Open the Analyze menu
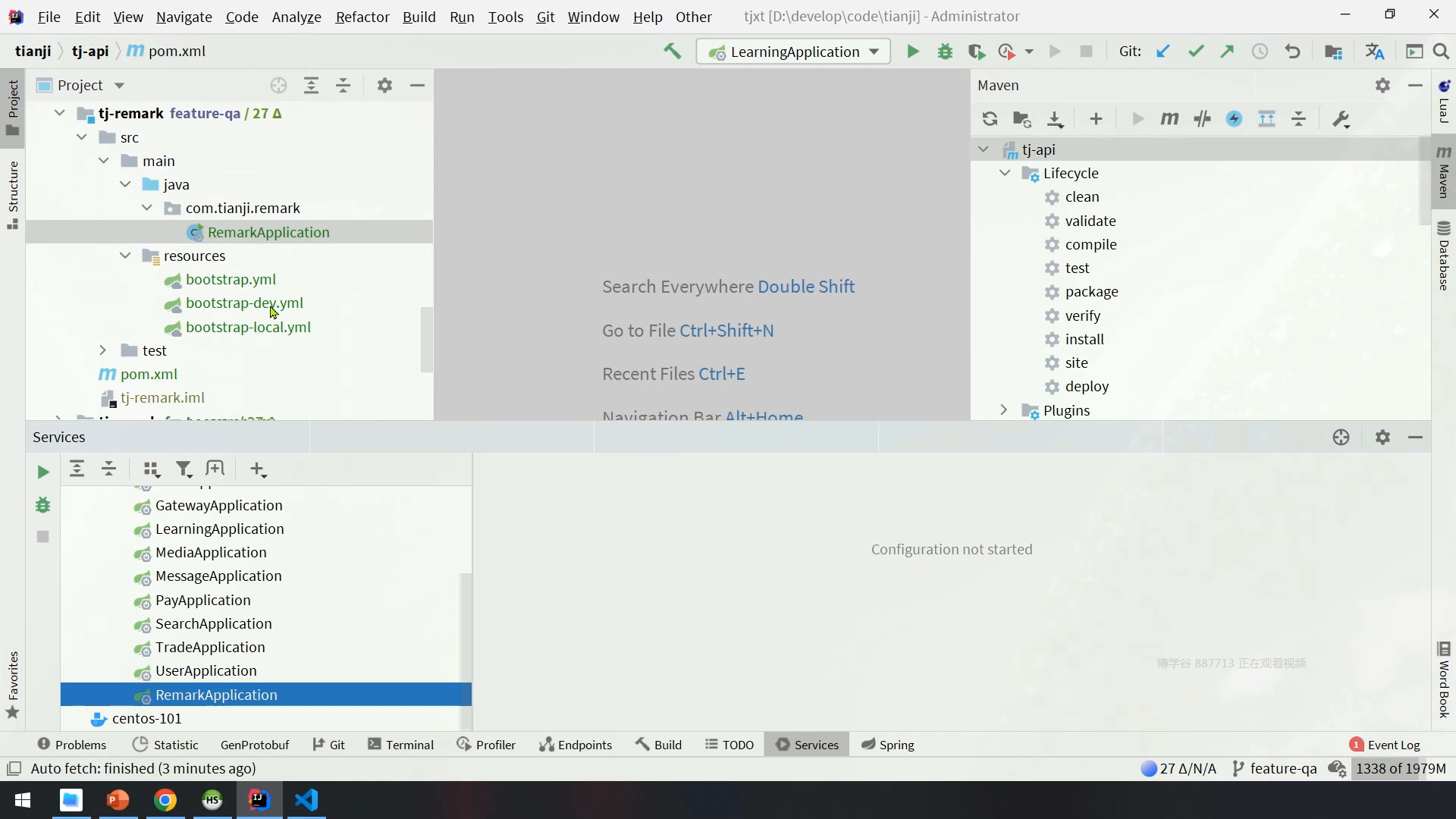 point(297,17)
